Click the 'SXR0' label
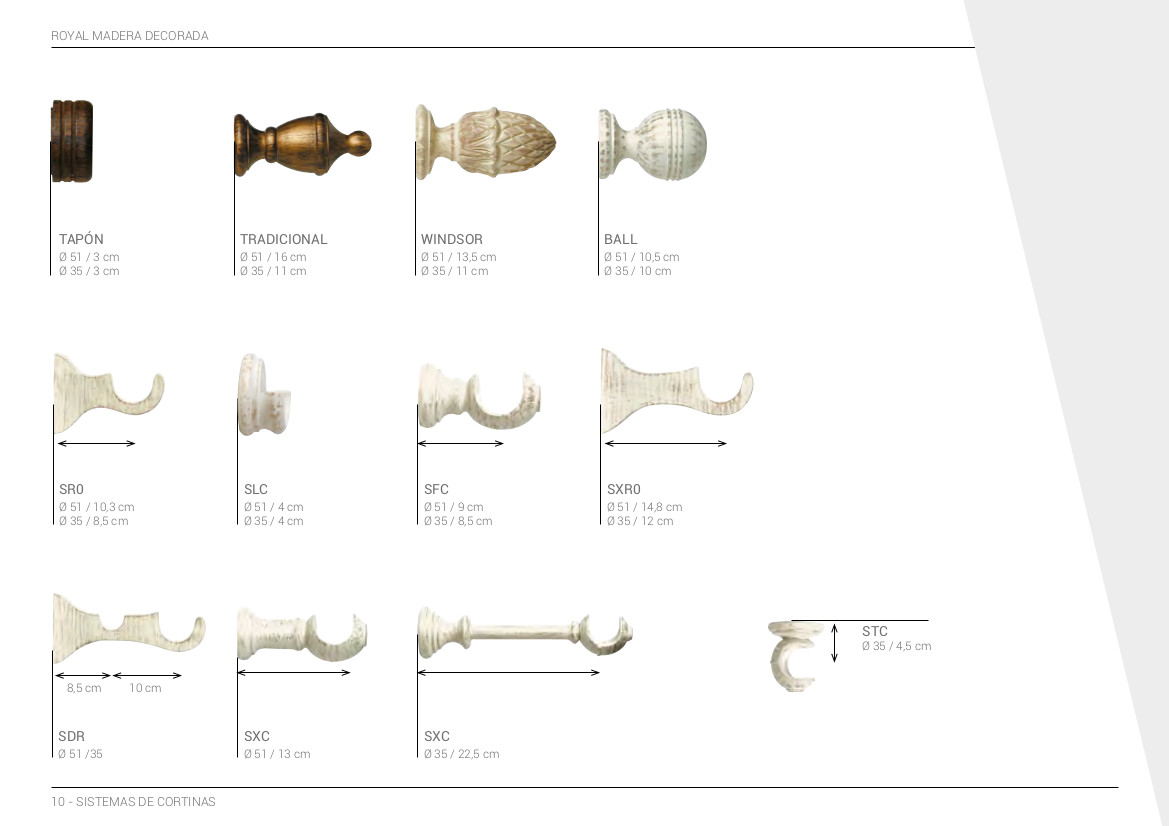1169x826 pixels. tap(624, 489)
